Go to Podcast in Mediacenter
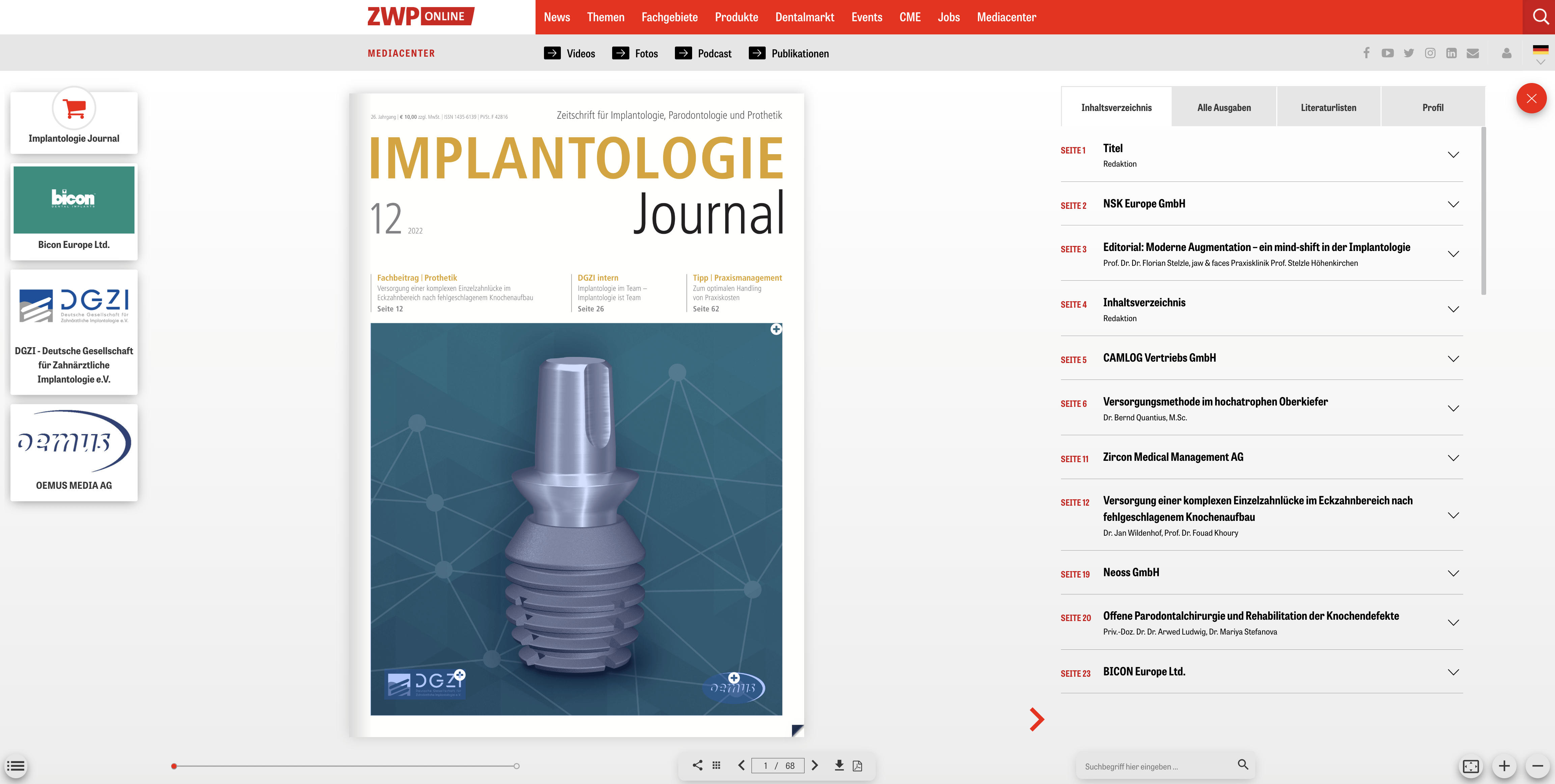The width and height of the screenshot is (1555, 784). pos(703,53)
